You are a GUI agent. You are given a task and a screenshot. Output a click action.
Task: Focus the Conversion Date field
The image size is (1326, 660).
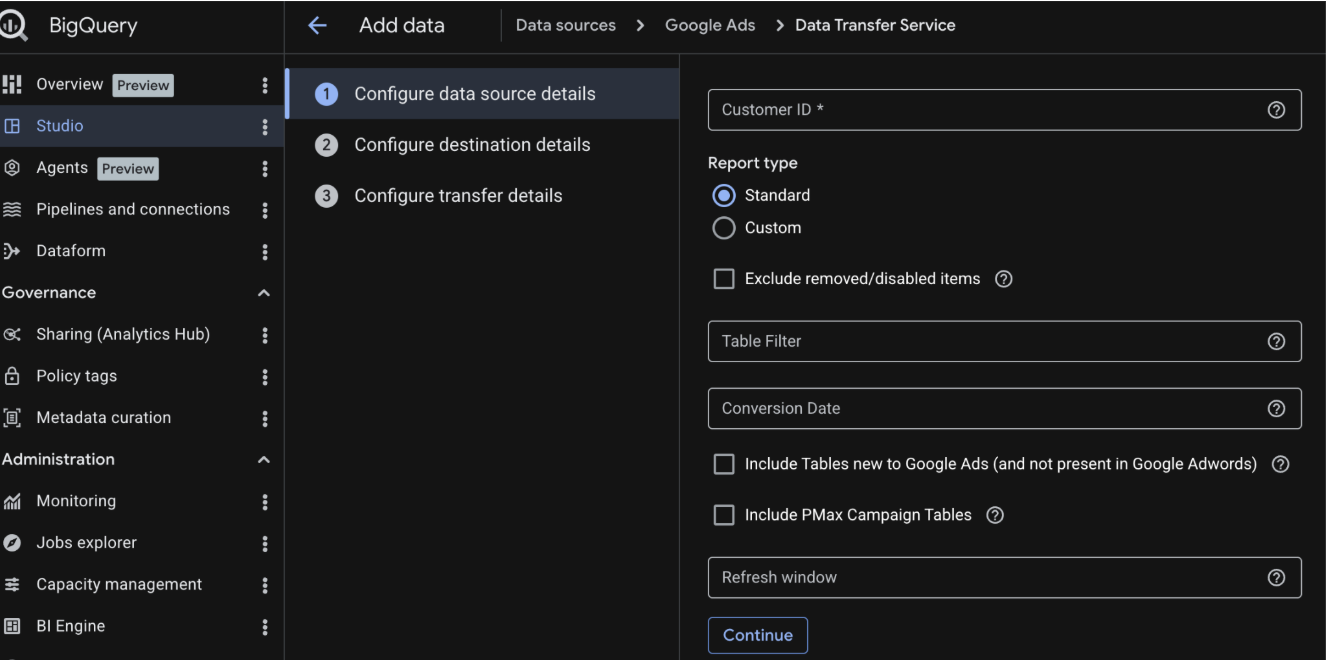(x=1004, y=408)
